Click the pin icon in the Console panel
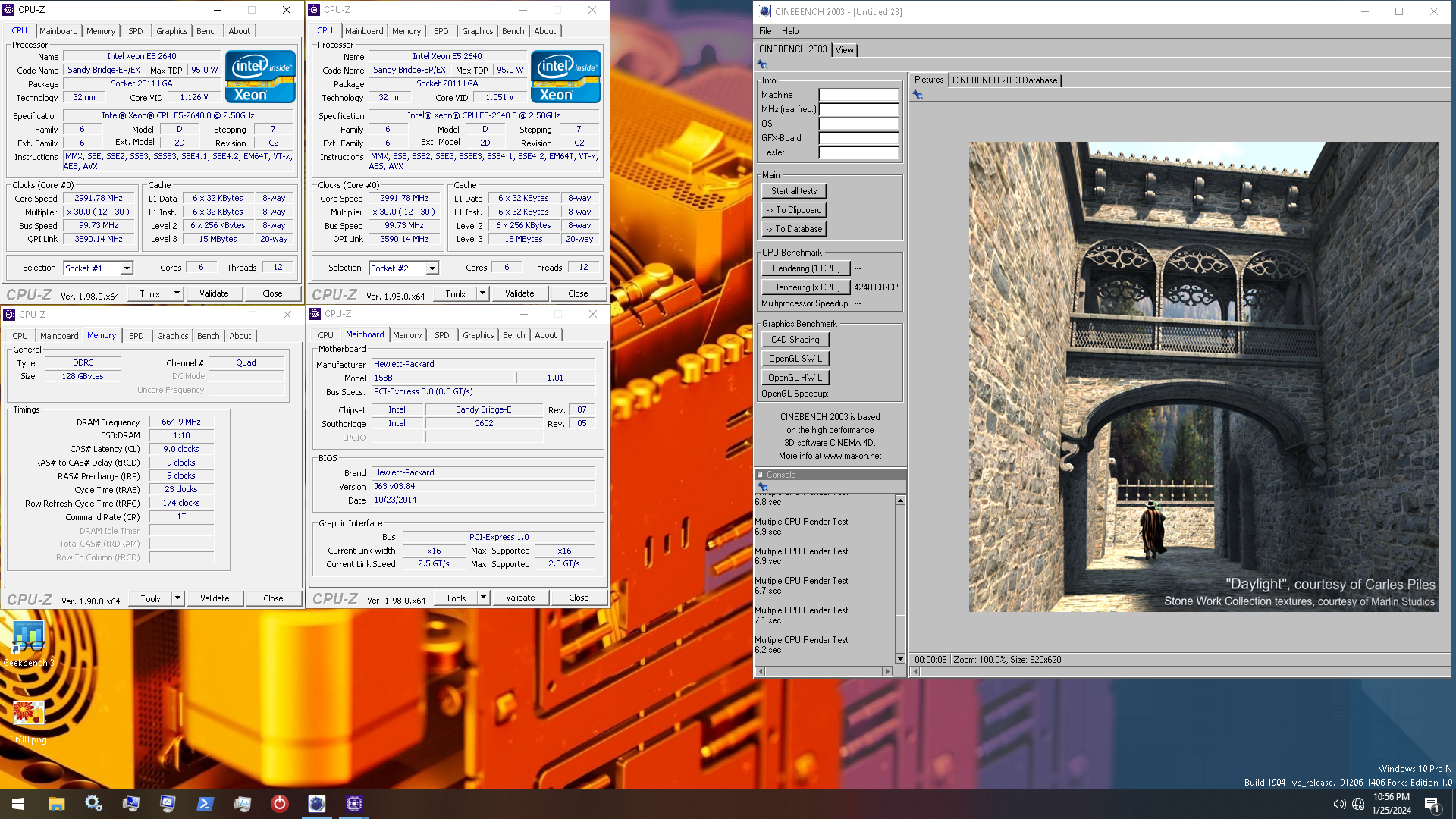This screenshot has height=819, width=1456. coord(763,487)
